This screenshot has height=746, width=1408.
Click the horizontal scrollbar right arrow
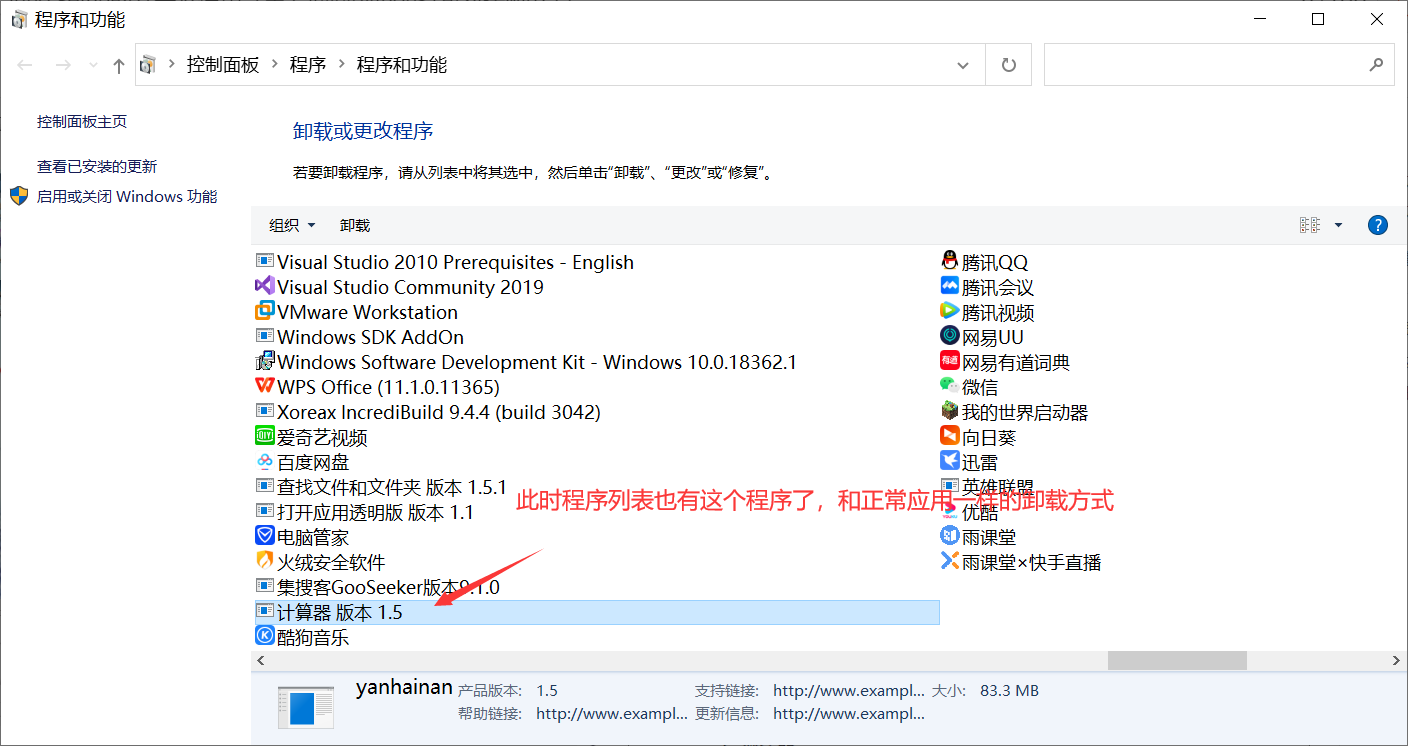1398,661
